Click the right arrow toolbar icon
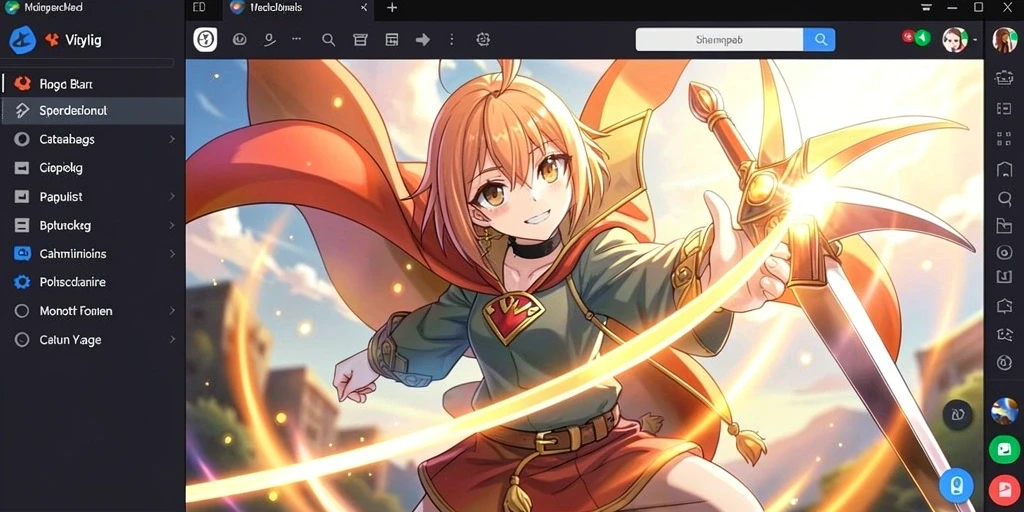 [x=423, y=40]
